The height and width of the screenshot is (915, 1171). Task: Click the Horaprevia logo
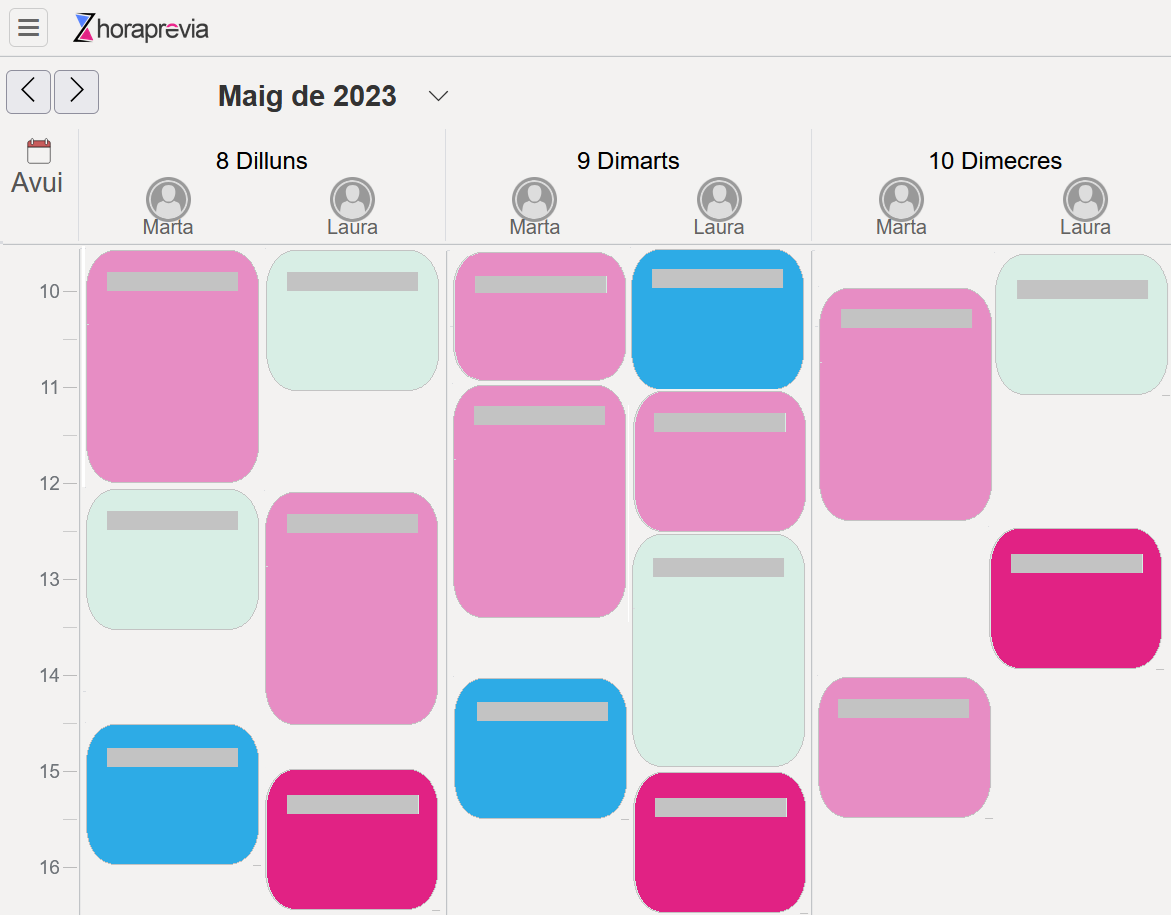pos(141,28)
